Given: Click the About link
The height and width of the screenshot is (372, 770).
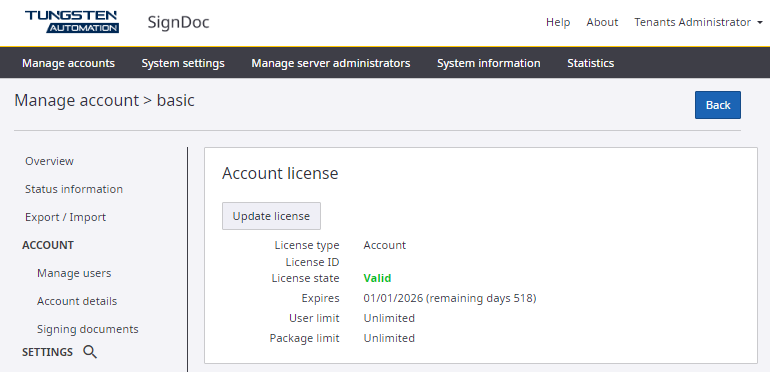Looking at the screenshot, I should point(602,23).
